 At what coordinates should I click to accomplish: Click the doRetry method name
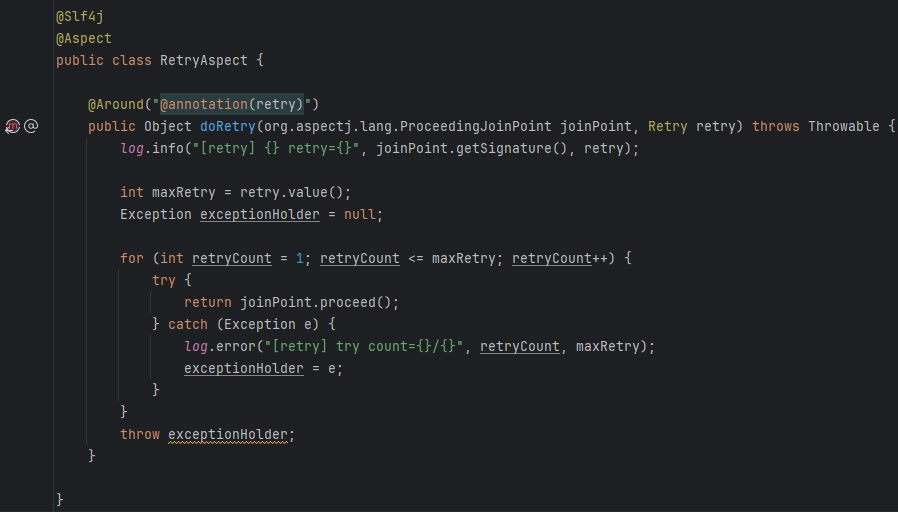tap(227, 126)
